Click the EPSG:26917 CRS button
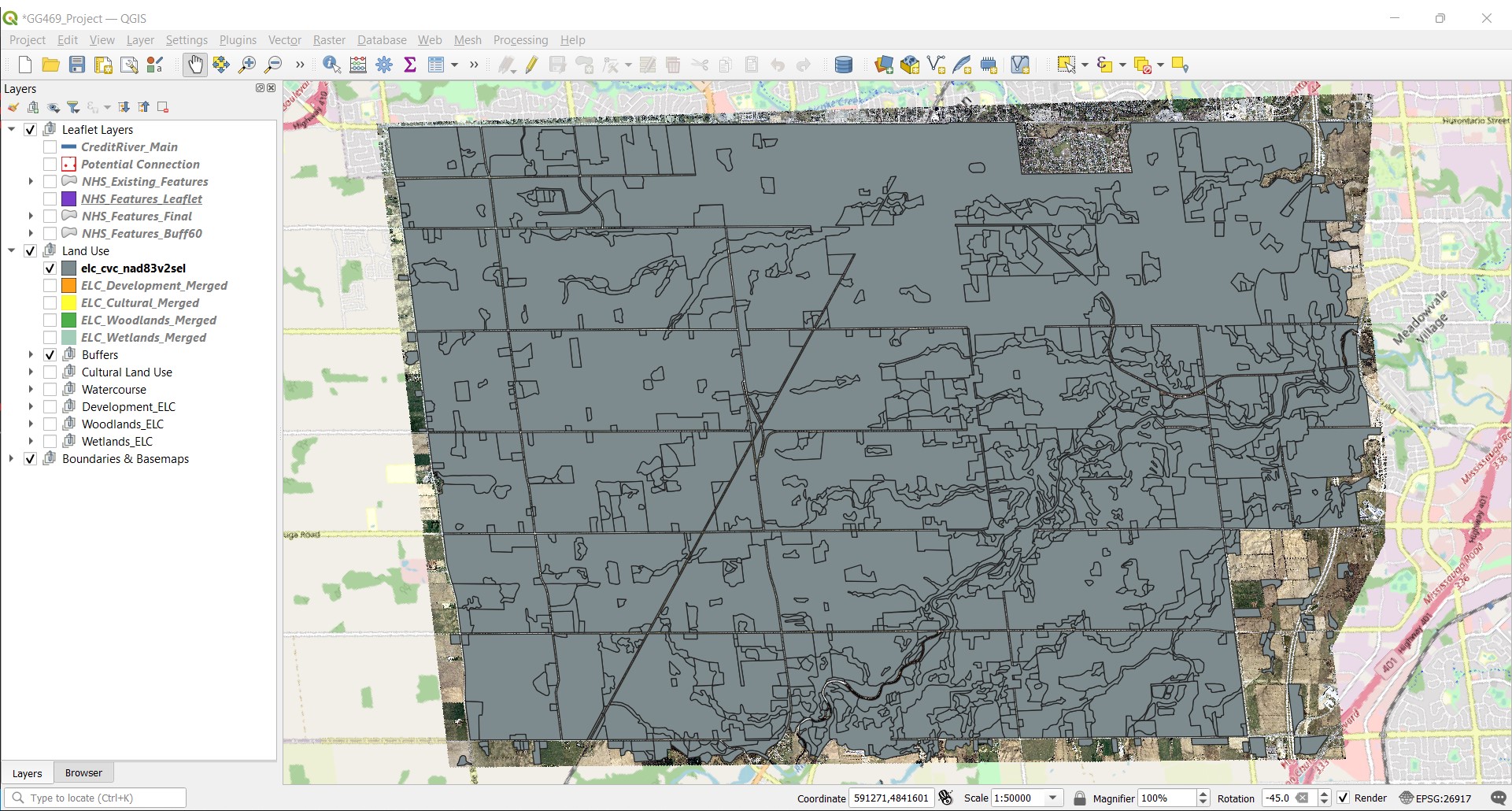Image resolution: width=1512 pixels, height=811 pixels. coord(1436,798)
